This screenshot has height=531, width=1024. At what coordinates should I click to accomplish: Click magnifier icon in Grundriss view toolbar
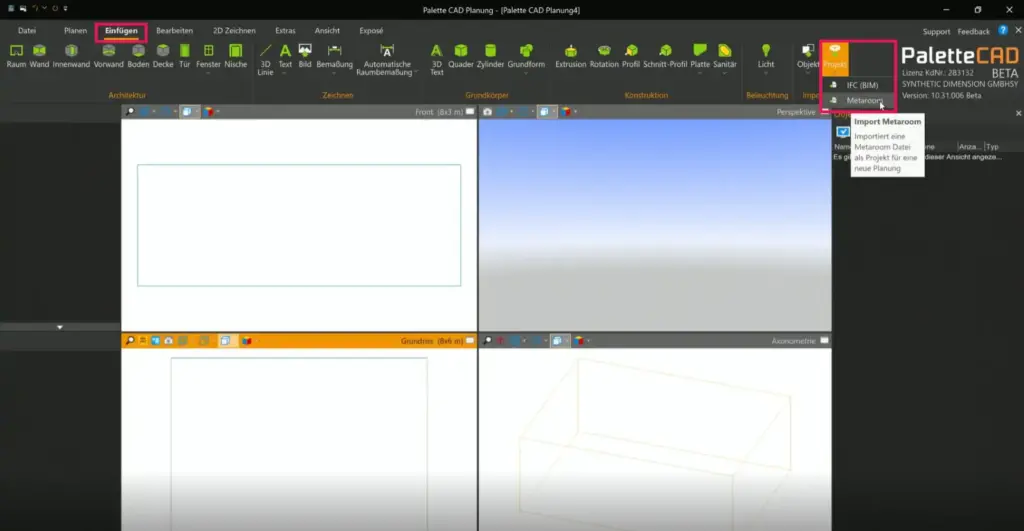point(129,341)
